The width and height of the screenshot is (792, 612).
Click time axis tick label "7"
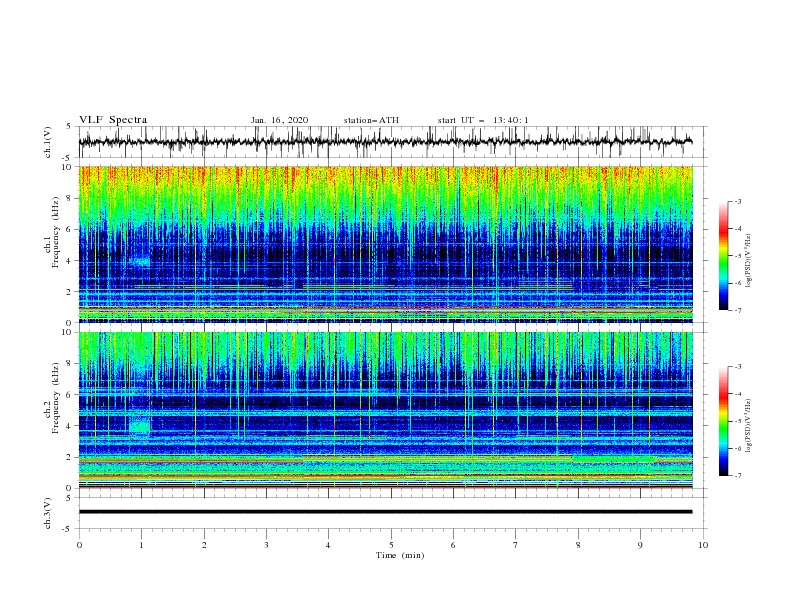[516, 545]
